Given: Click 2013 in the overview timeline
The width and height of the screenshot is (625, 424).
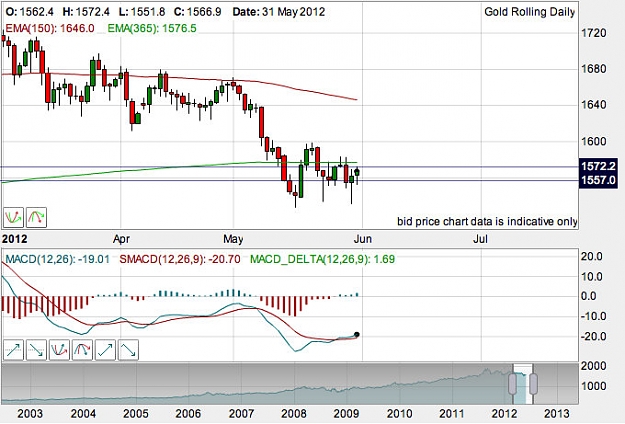Looking at the screenshot, I should coord(557,414).
